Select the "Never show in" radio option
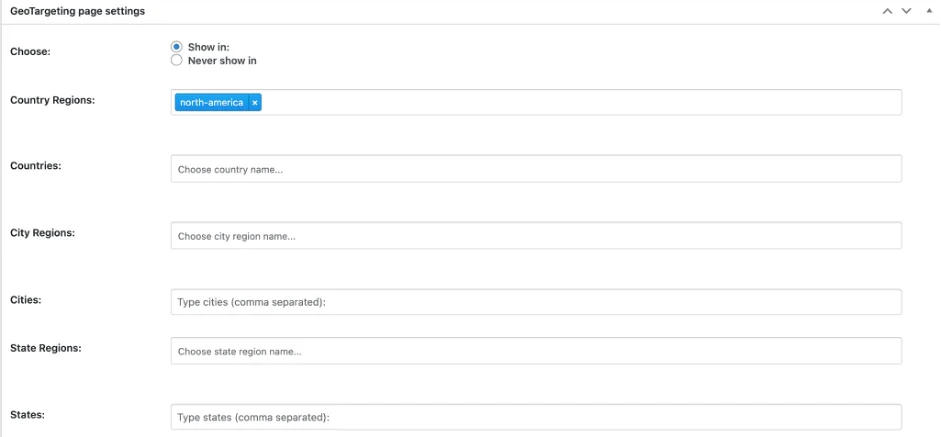Image resolution: width=941 pixels, height=437 pixels. (x=176, y=60)
